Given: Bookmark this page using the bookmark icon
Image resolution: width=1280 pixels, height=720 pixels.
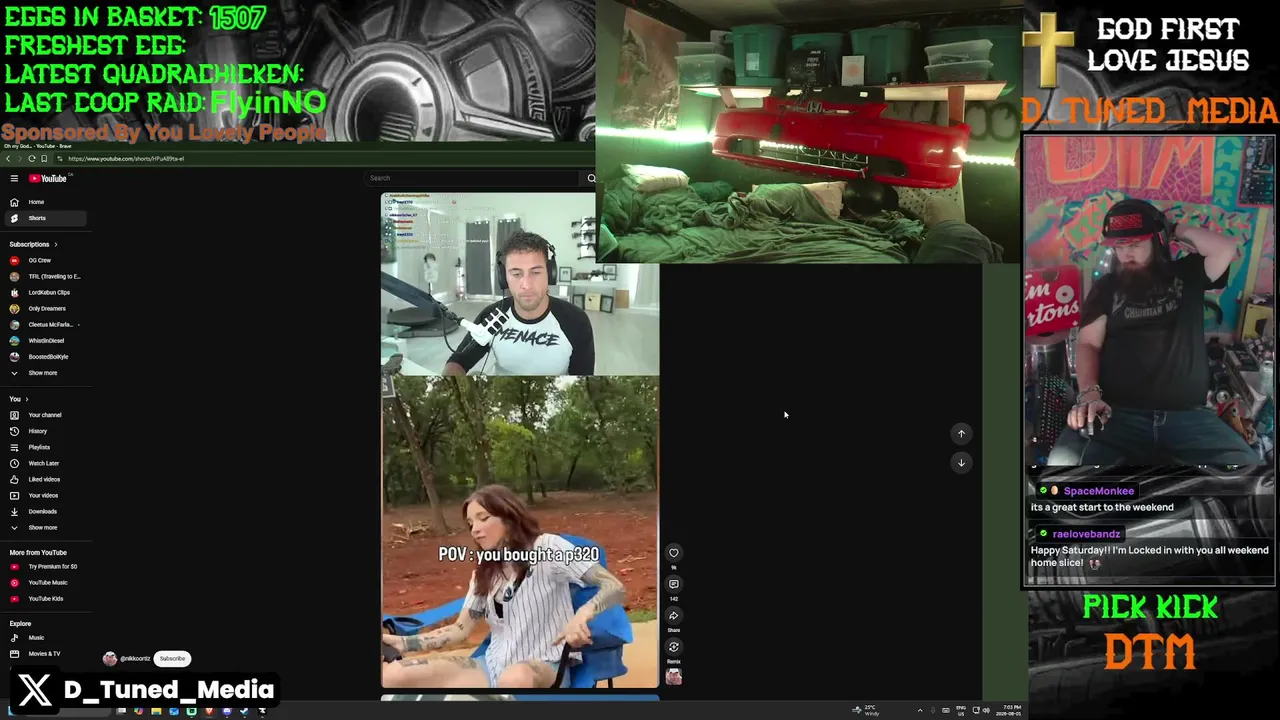Looking at the screenshot, I should click(x=44, y=159).
